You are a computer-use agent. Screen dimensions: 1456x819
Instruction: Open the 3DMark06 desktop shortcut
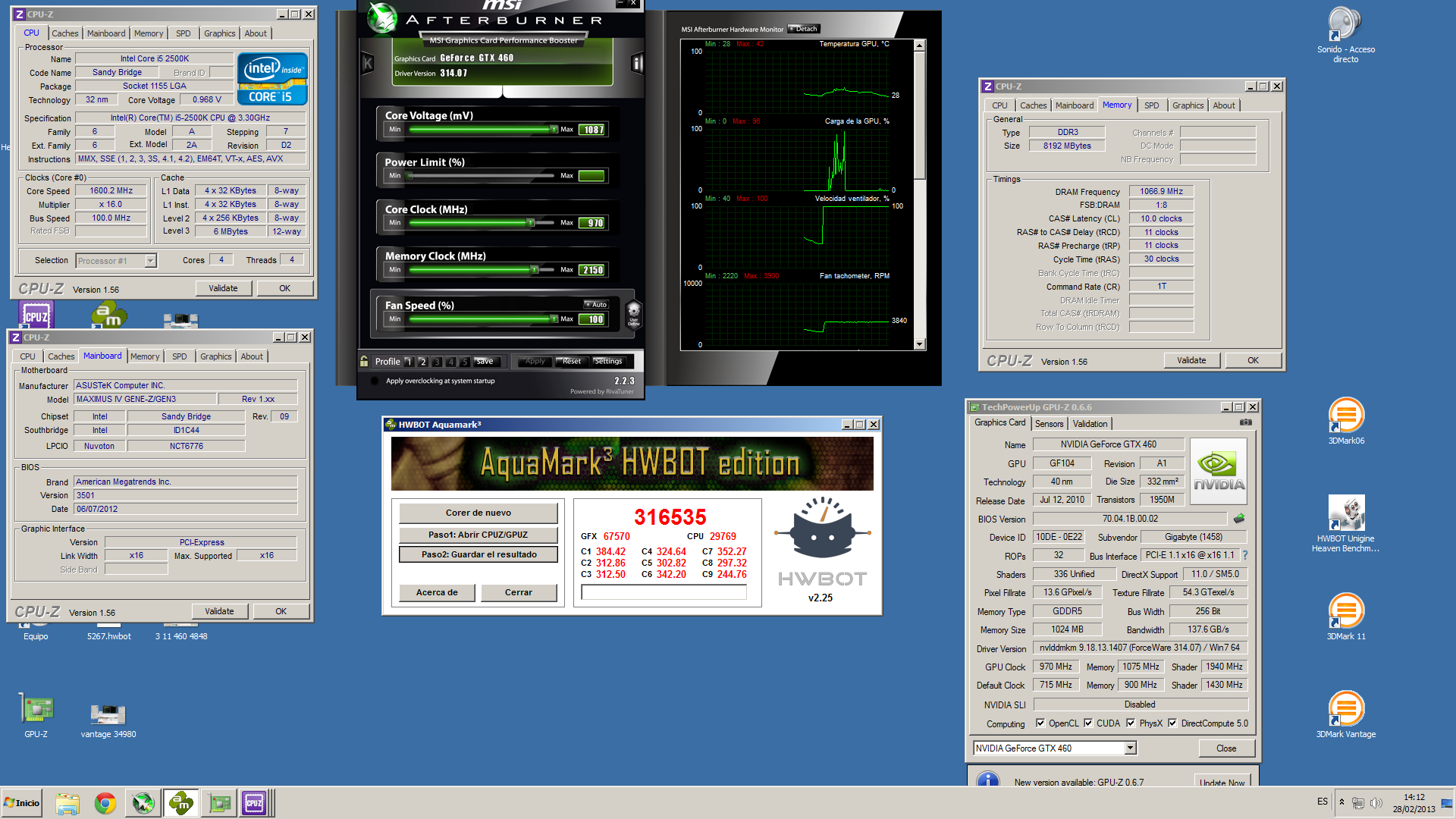1346,421
